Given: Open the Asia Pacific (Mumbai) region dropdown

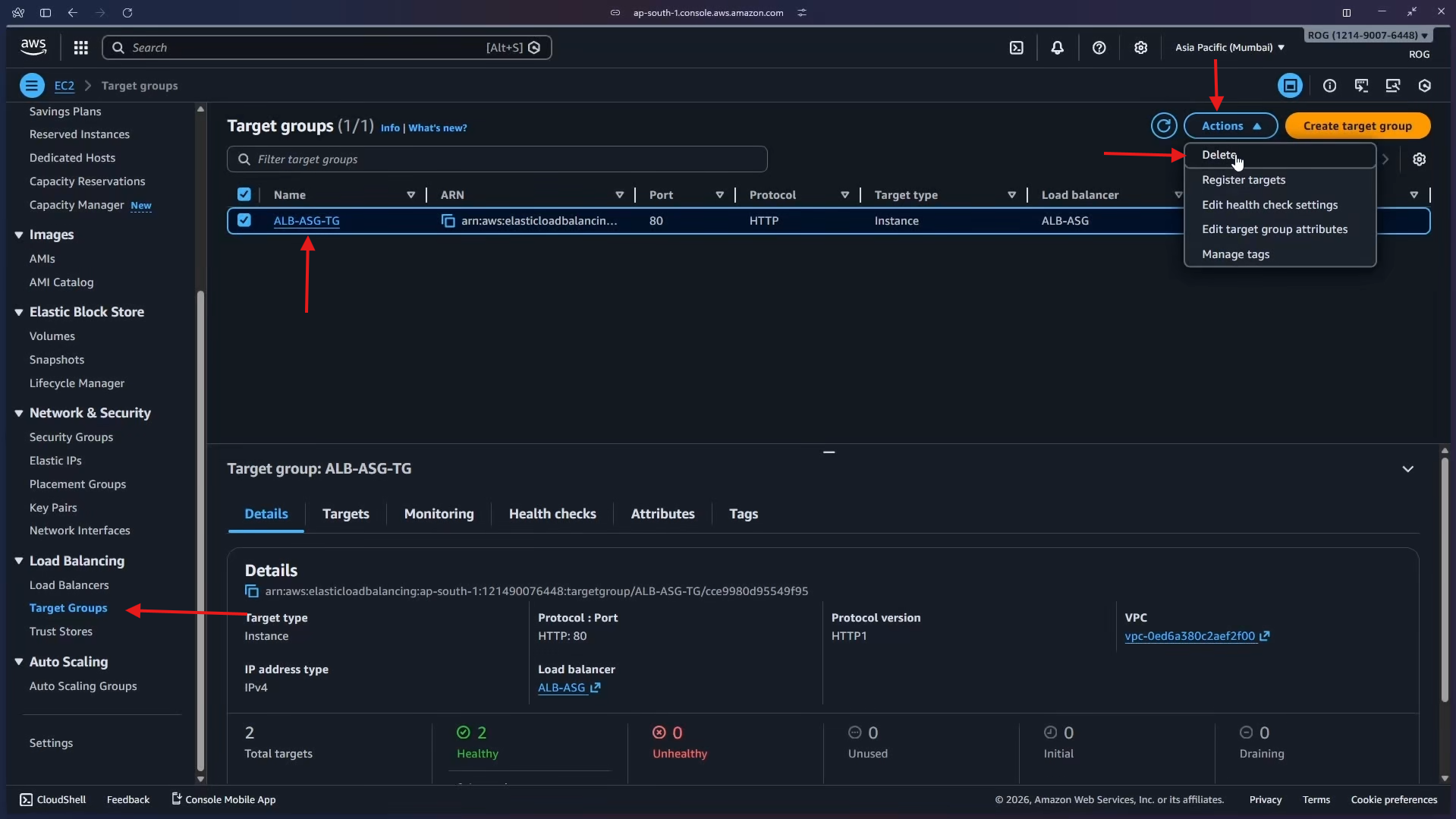Looking at the screenshot, I should coord(1229,48).
